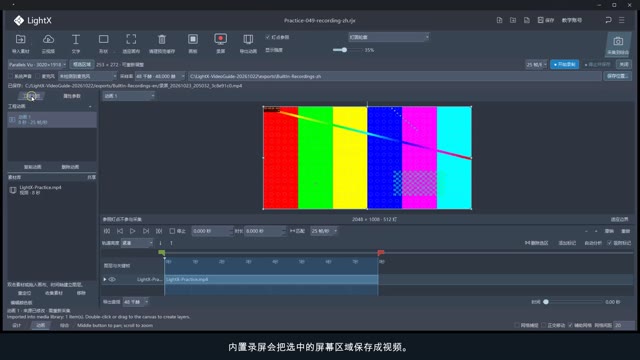Open the microphone device dropdown

coord(88,76)
